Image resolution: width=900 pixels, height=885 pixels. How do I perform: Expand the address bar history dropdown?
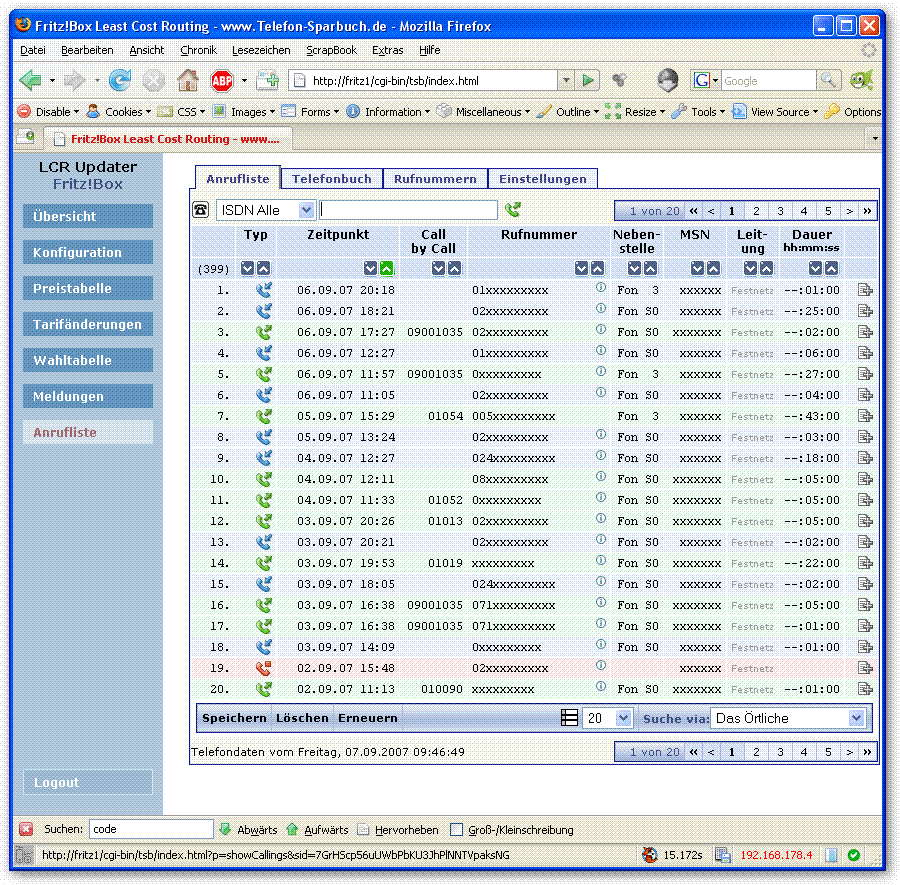click(566, 80)
